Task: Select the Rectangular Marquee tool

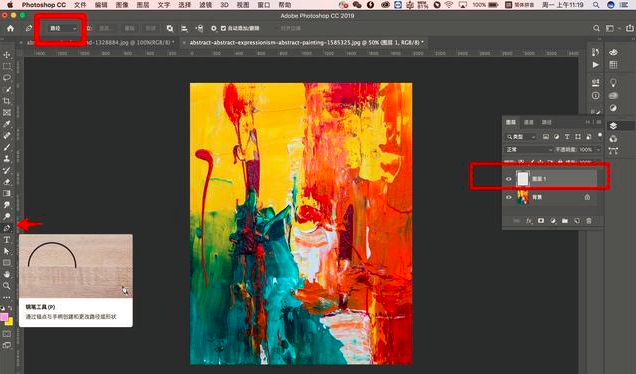Action: 7,66
